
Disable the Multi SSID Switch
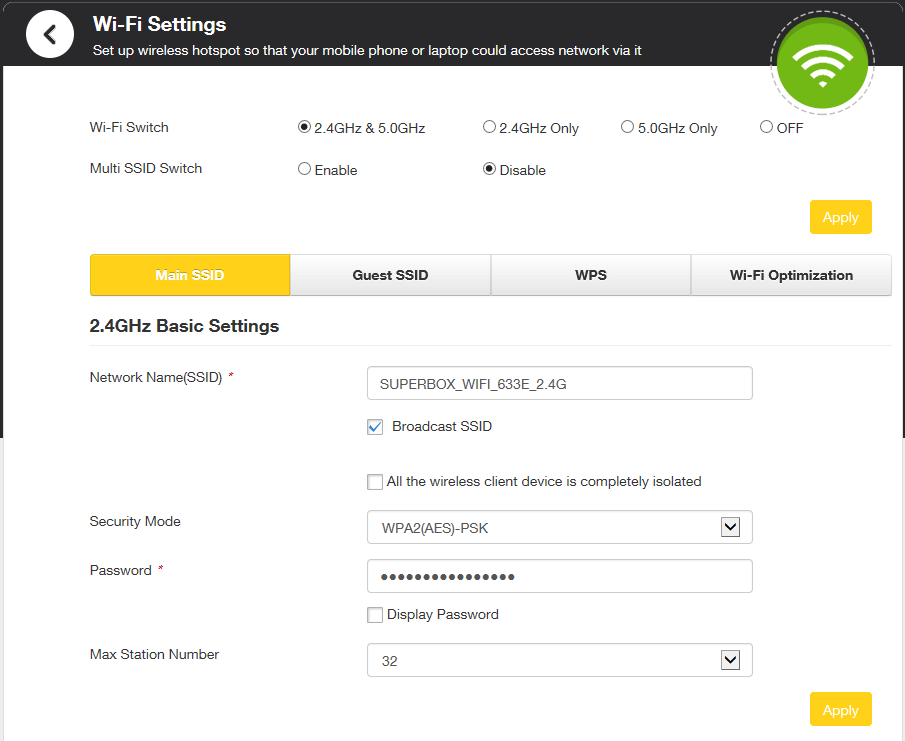490,169
